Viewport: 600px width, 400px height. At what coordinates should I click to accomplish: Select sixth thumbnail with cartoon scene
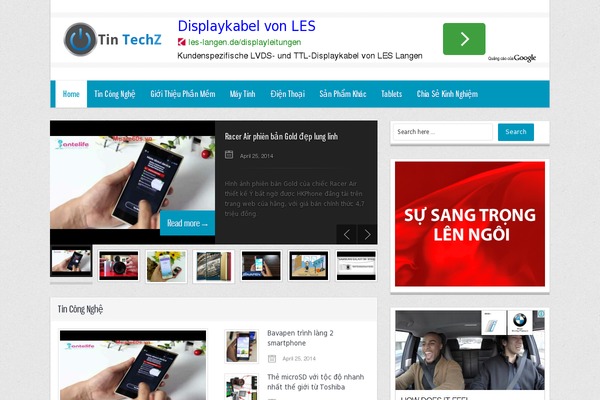(x=308, y=266)
